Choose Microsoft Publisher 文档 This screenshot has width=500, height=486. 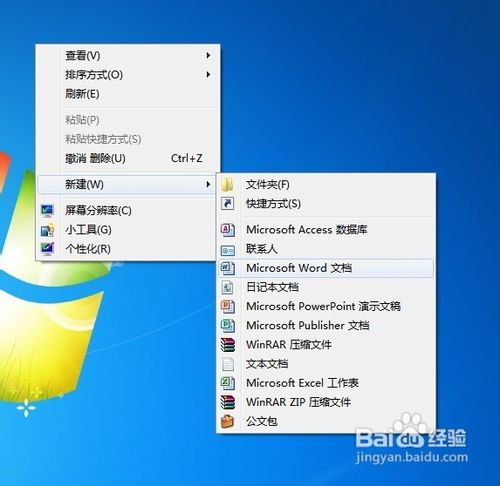click(326, 325)
